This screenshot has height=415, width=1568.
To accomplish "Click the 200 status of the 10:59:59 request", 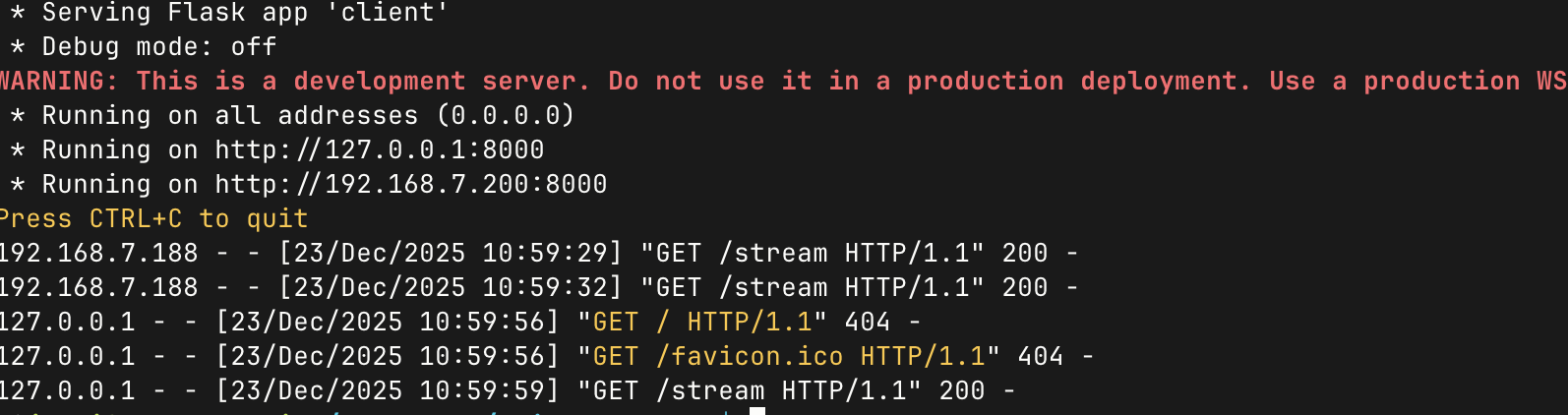I will pos(961,390).
